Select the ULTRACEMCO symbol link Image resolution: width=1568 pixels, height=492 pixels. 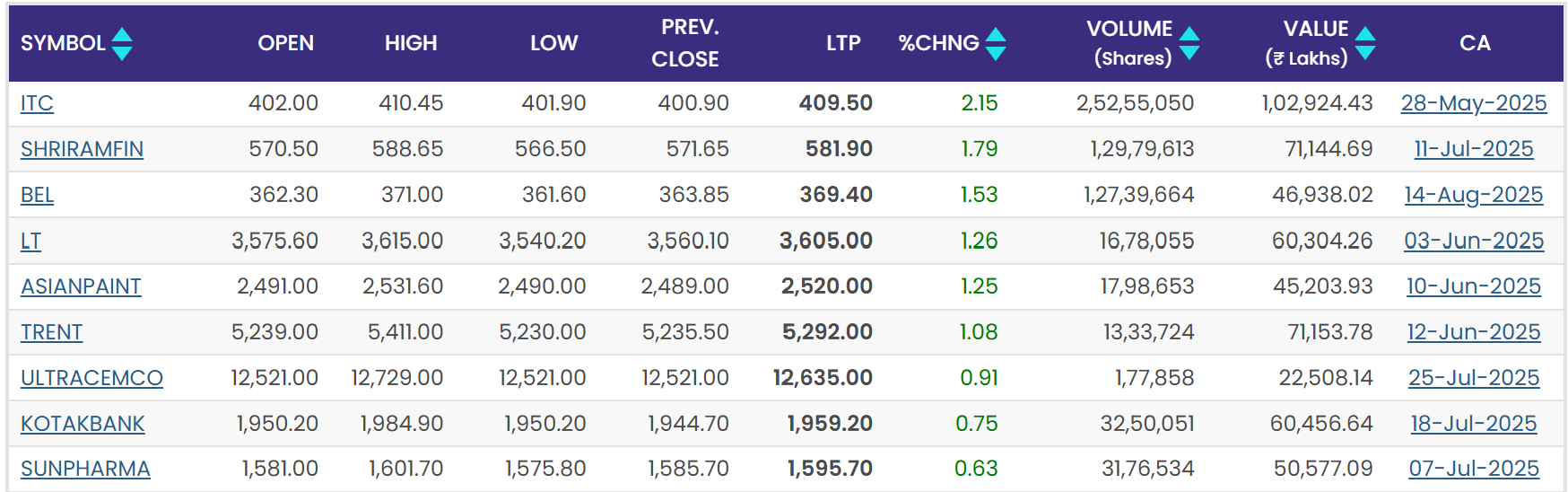(91, 378)
